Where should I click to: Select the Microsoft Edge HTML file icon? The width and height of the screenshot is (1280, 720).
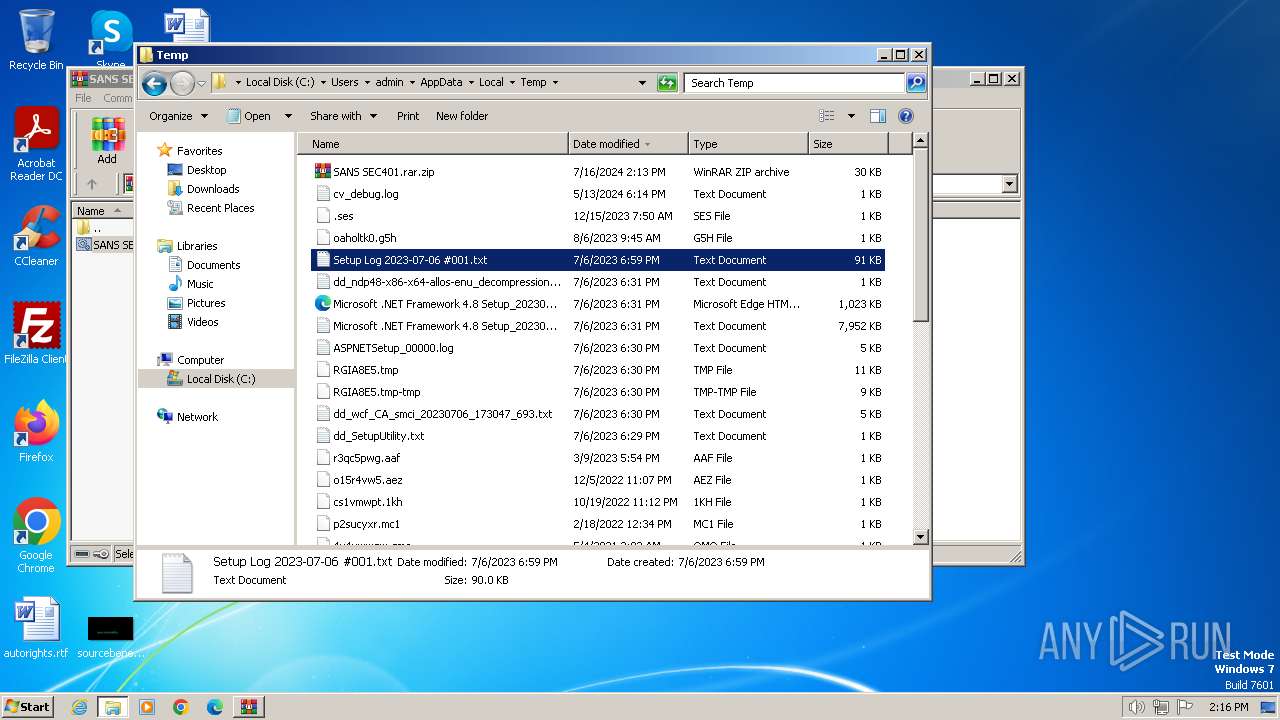(x=322, y=304)
